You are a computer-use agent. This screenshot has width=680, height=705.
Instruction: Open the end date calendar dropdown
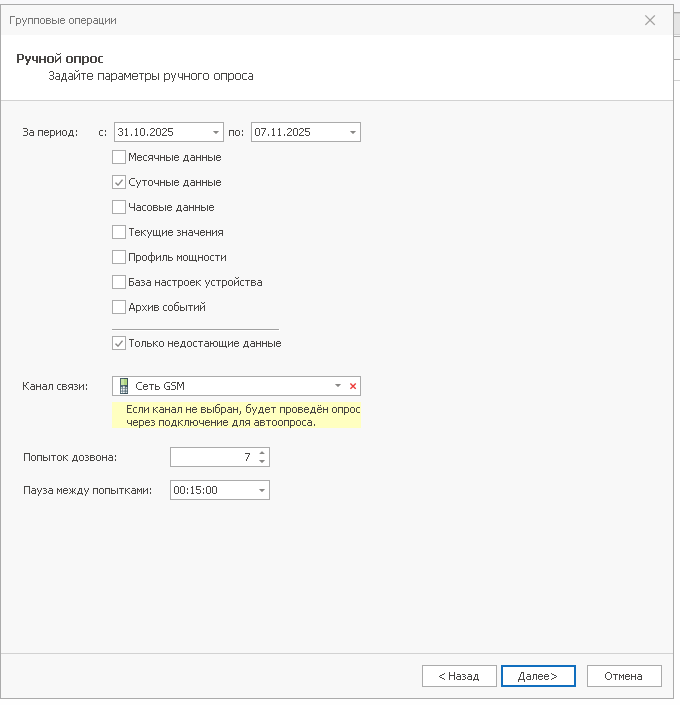coord(353,132)
